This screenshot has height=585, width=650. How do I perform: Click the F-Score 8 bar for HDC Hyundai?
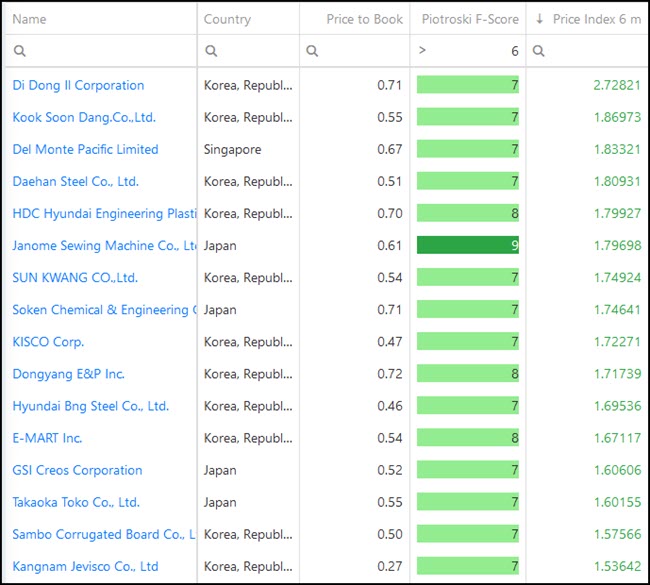point(468,214)
